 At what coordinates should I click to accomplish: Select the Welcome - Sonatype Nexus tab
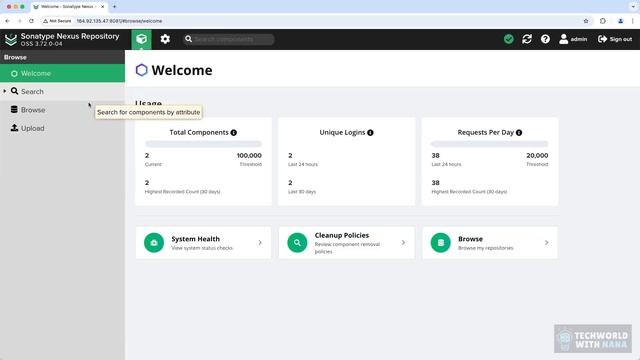click(x=69, y=7)
